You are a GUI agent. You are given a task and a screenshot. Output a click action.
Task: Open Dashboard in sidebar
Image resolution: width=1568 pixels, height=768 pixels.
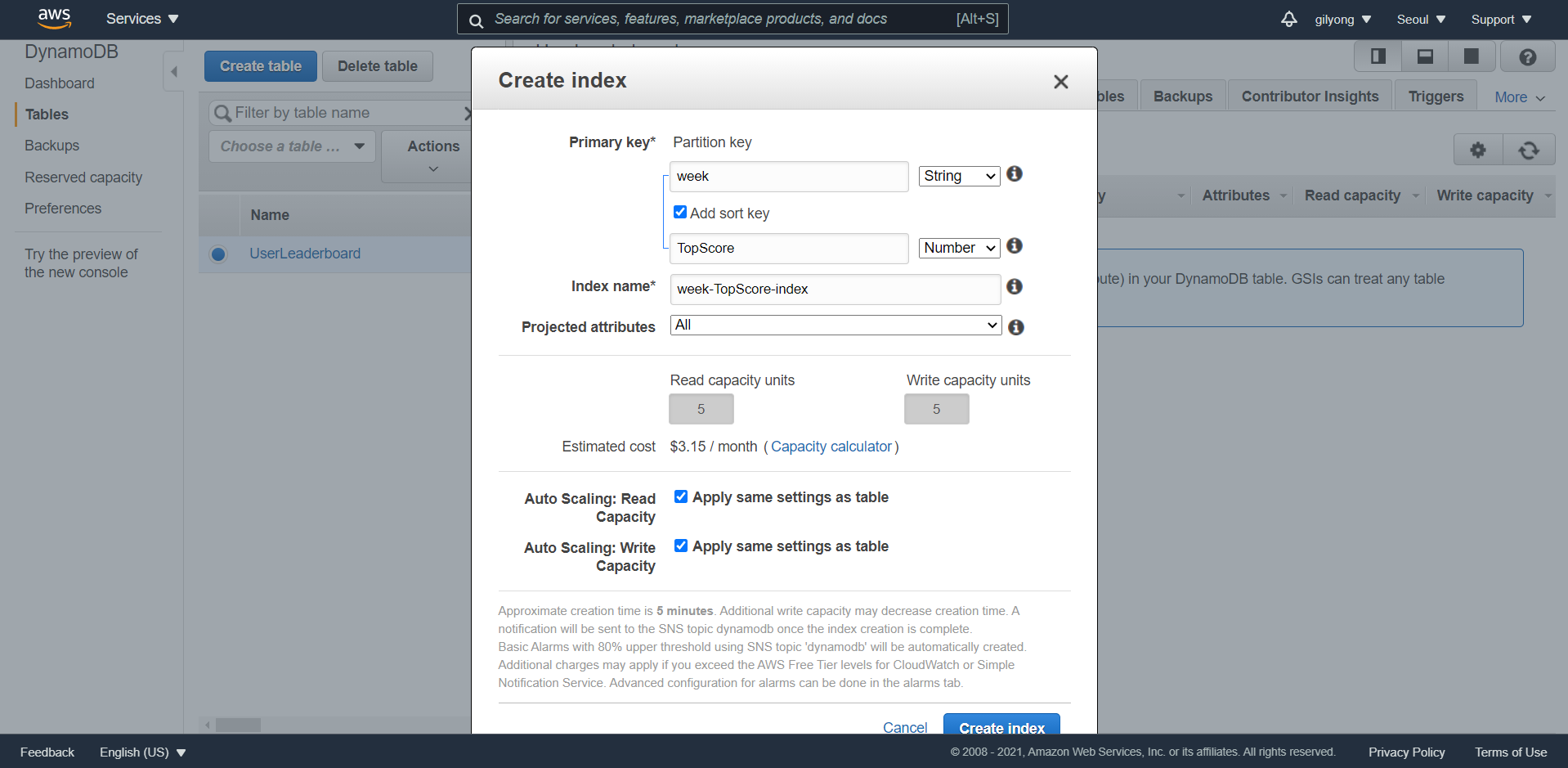(60, 83)
